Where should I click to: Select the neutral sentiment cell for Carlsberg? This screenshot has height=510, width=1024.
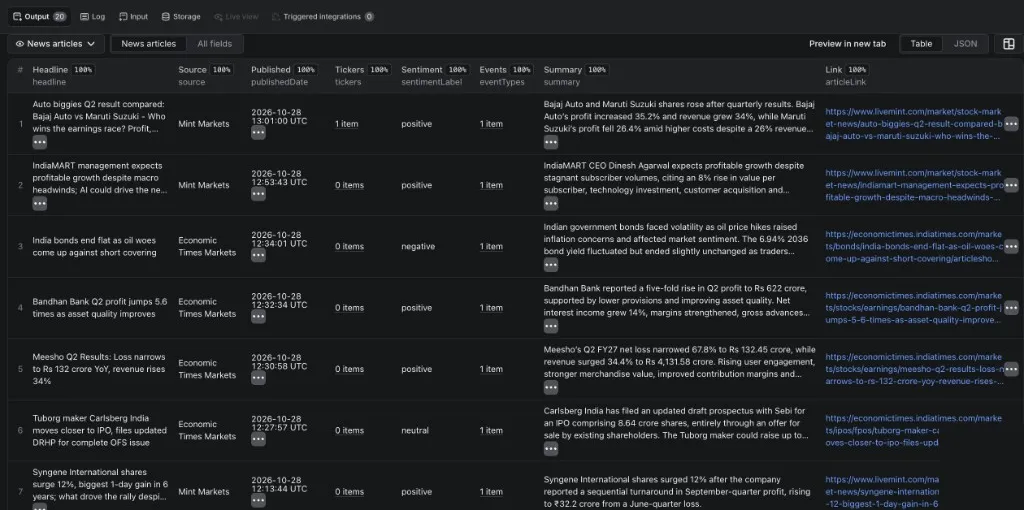point(415,431)
